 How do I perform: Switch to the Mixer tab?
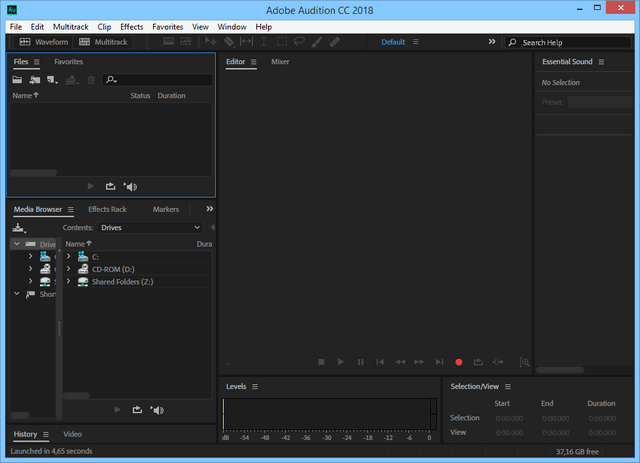(280, 62)
